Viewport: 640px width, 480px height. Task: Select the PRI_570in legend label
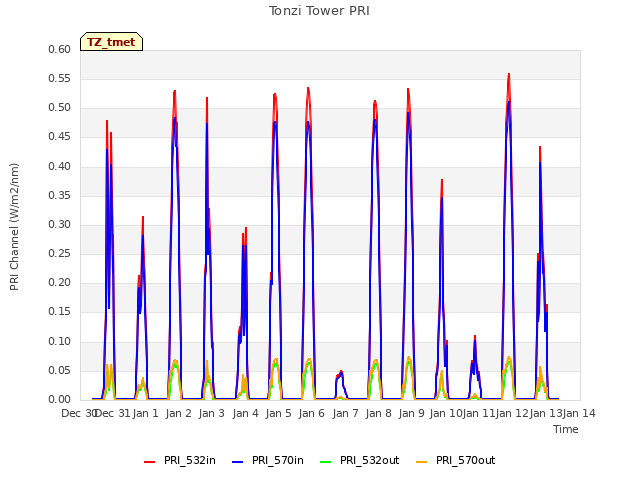[x=278, y=460]
